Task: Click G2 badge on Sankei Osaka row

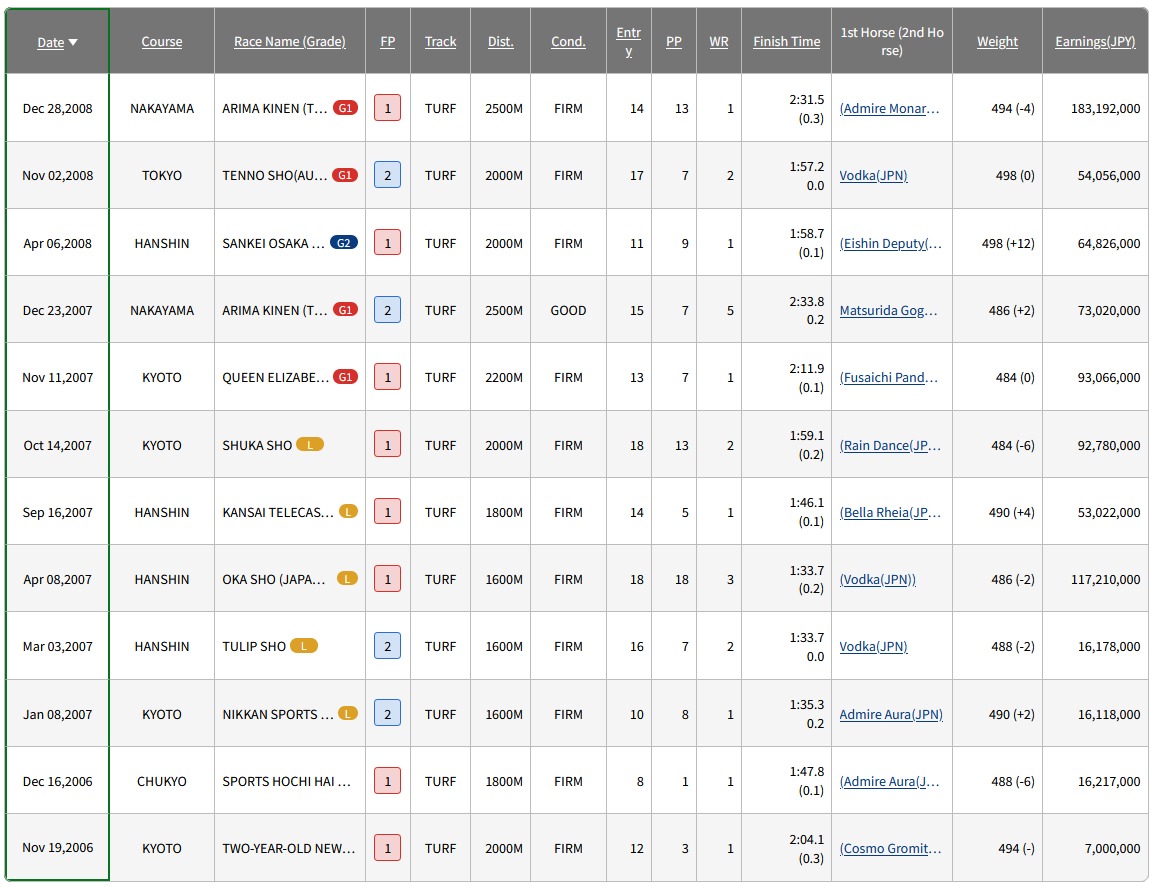Action: pos(344,242)
